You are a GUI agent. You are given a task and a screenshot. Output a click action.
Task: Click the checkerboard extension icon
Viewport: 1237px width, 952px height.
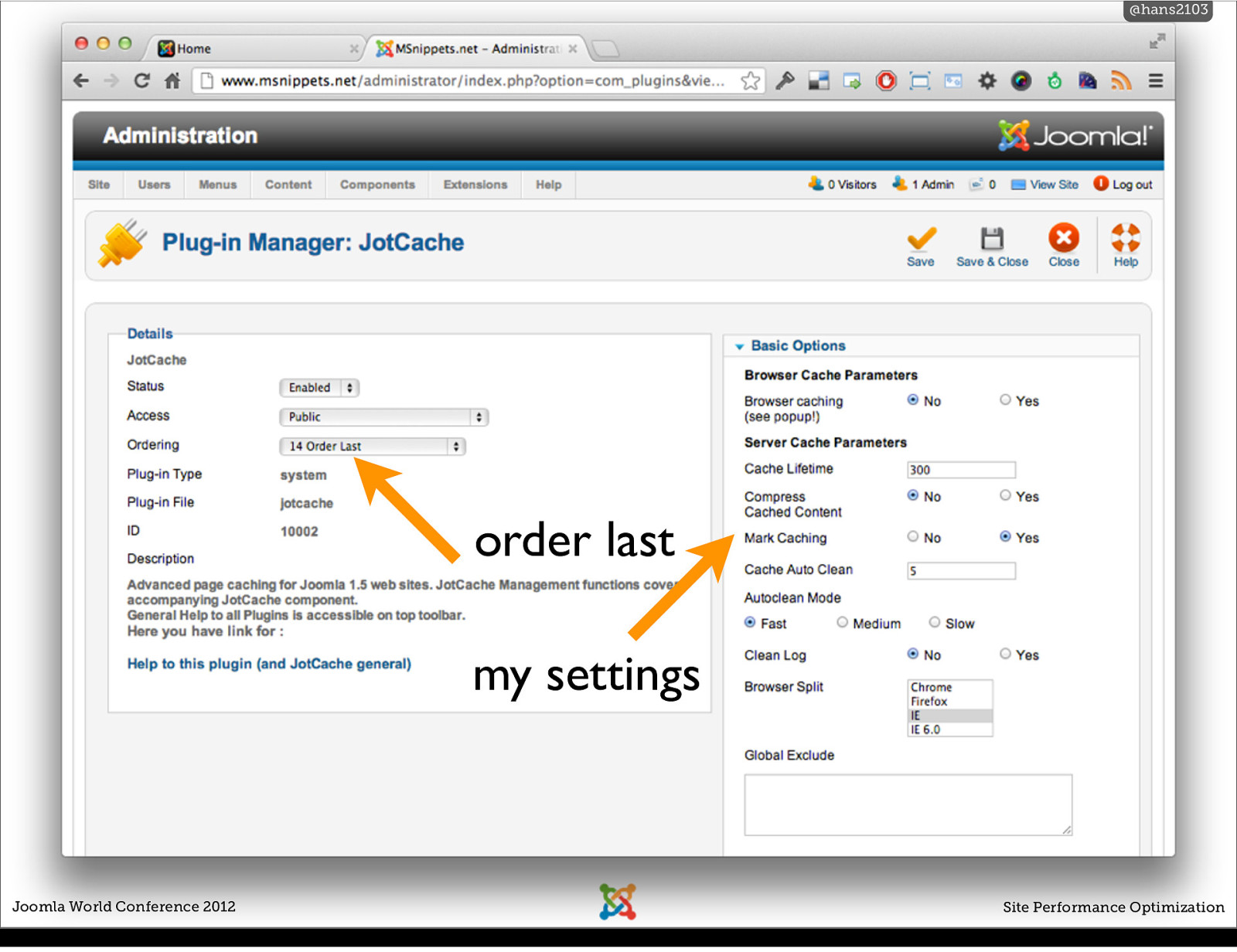pyautogui.click(x=819, y=80)
